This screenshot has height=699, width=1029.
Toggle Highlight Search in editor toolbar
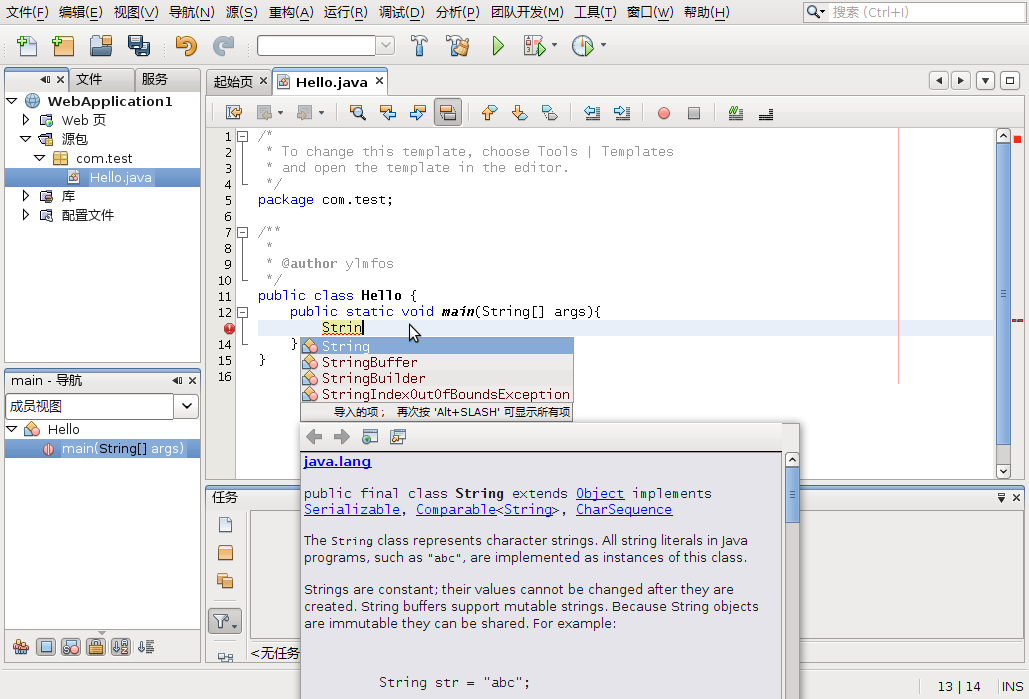(x=448, y=113)
